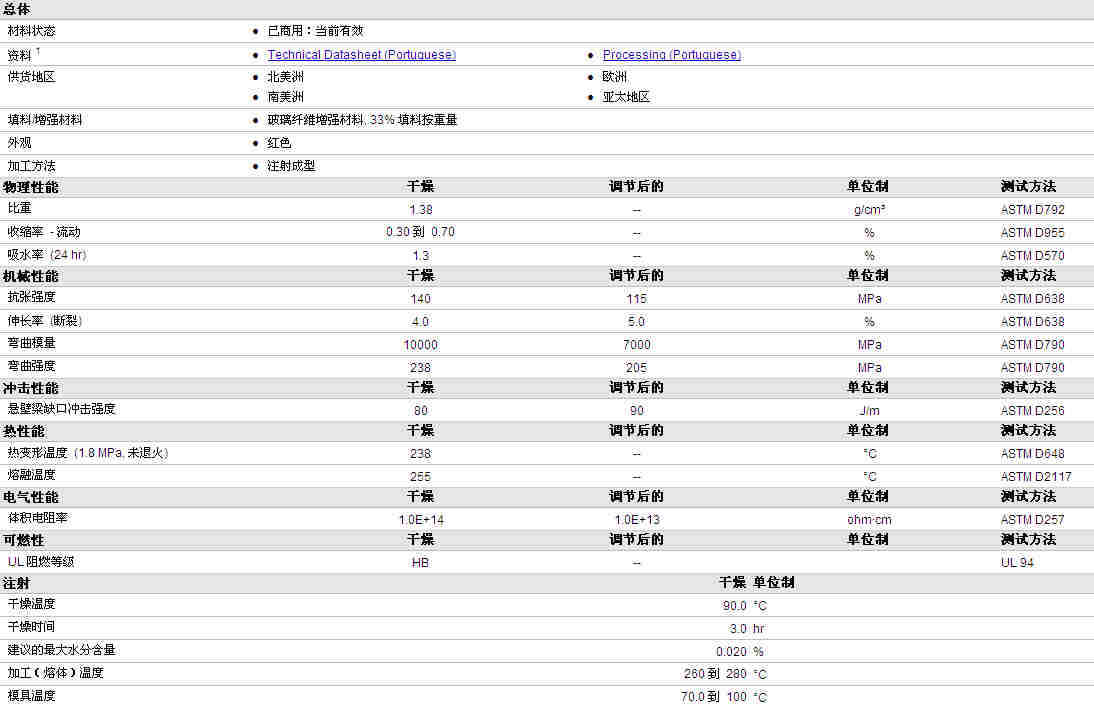
Task: Click the 模具温度 row label
Action: 32,696
